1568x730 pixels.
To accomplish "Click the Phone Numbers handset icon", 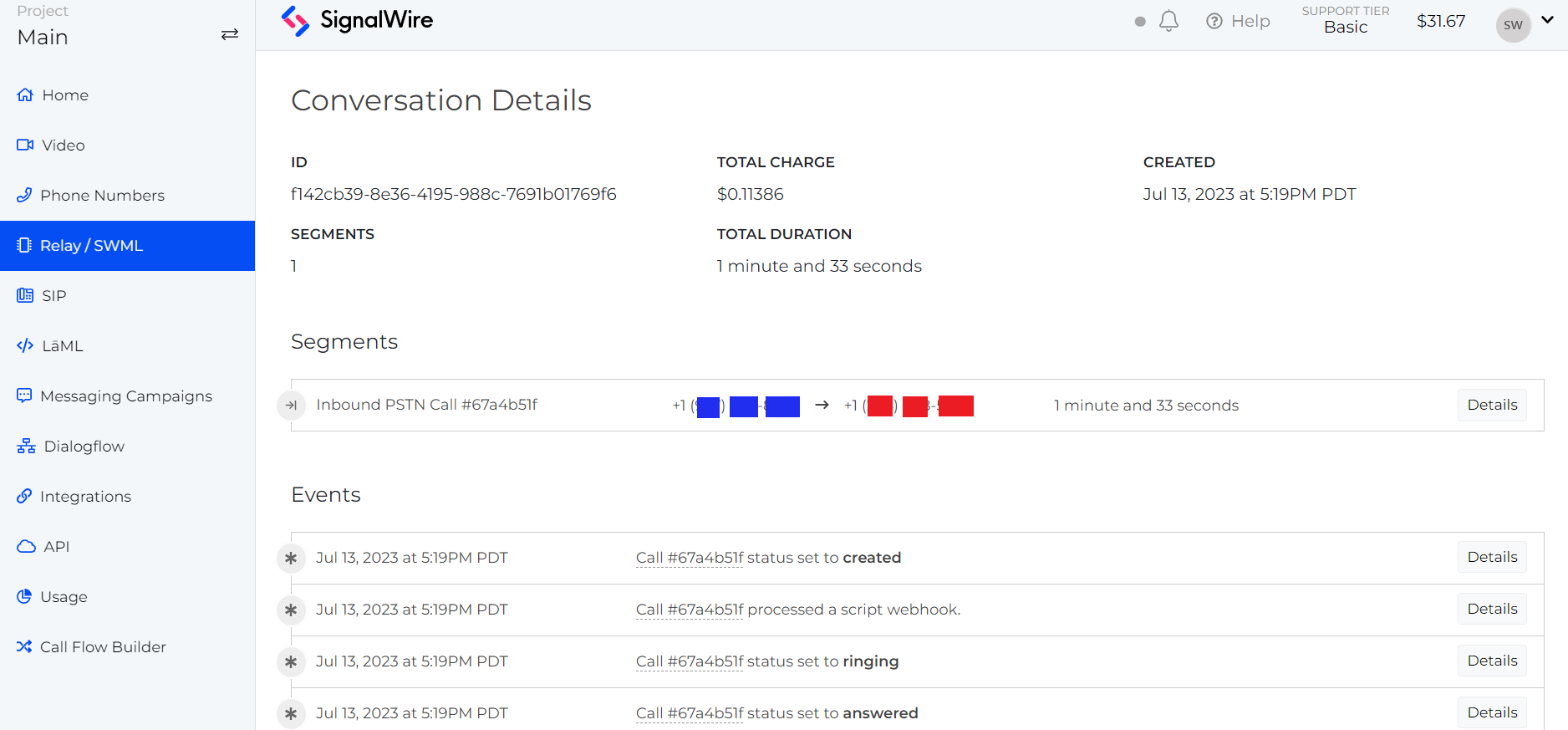I will click(24, 196).
